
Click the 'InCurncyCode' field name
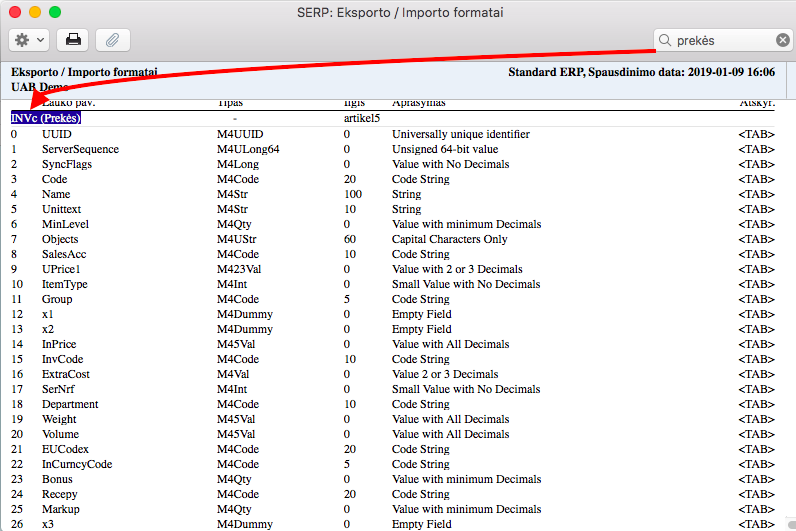77,464
